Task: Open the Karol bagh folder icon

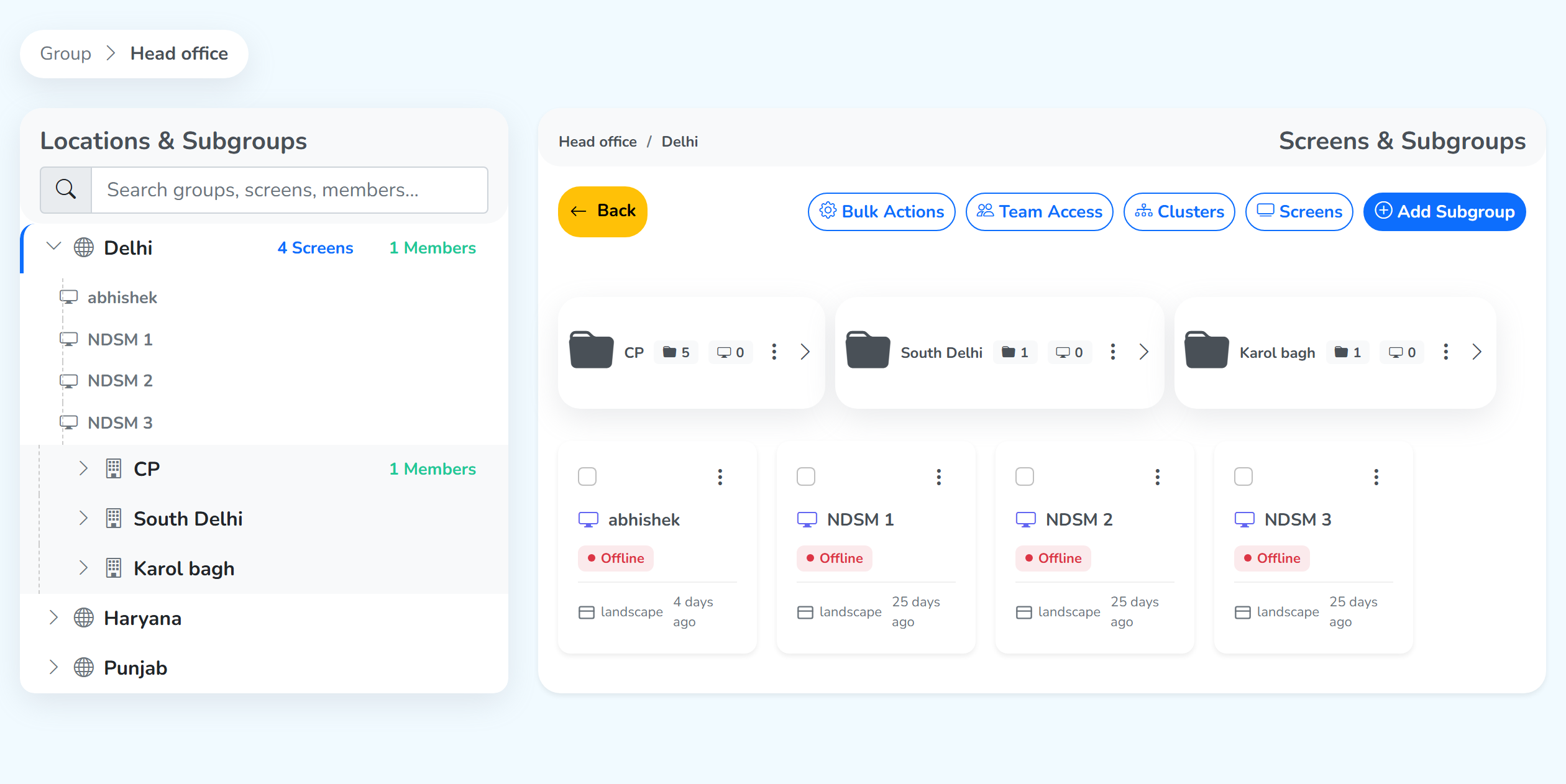Action: click(x=1206, y=350)
